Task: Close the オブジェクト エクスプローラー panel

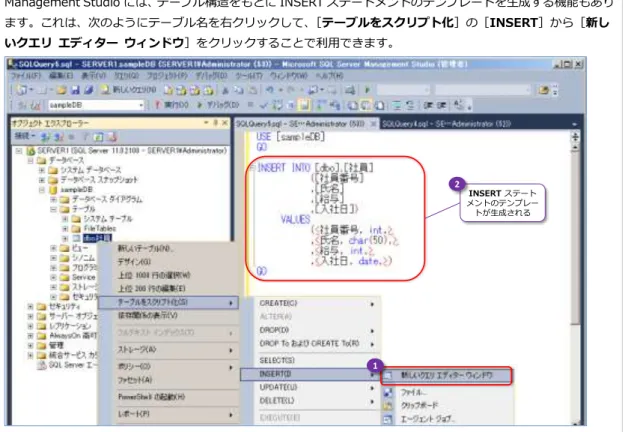Action: click(225, 123)
